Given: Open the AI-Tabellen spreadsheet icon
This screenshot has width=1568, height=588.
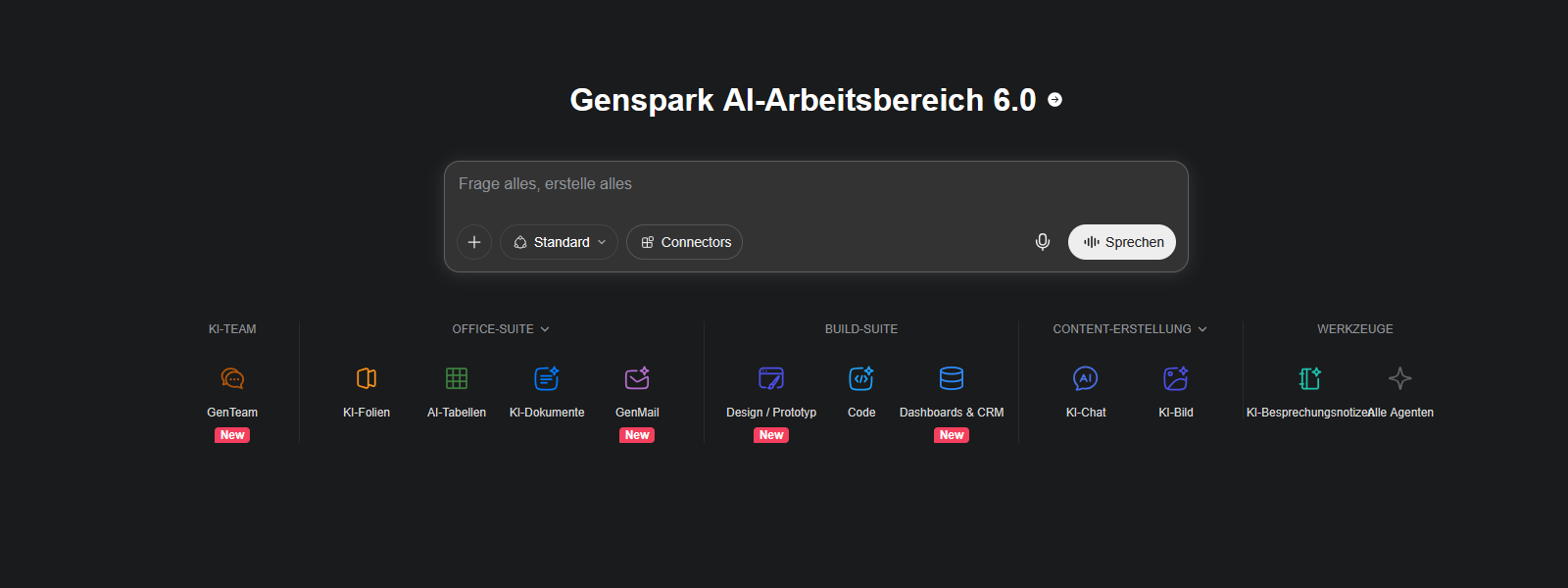Looking at the screenshot, I should [457, 378].
